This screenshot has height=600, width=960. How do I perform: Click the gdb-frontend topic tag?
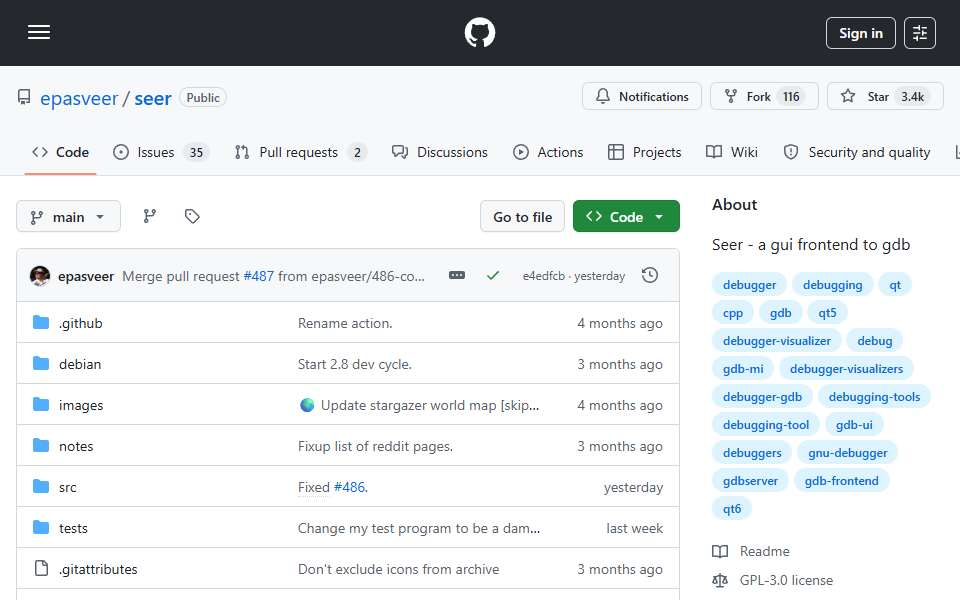point(841,481)
